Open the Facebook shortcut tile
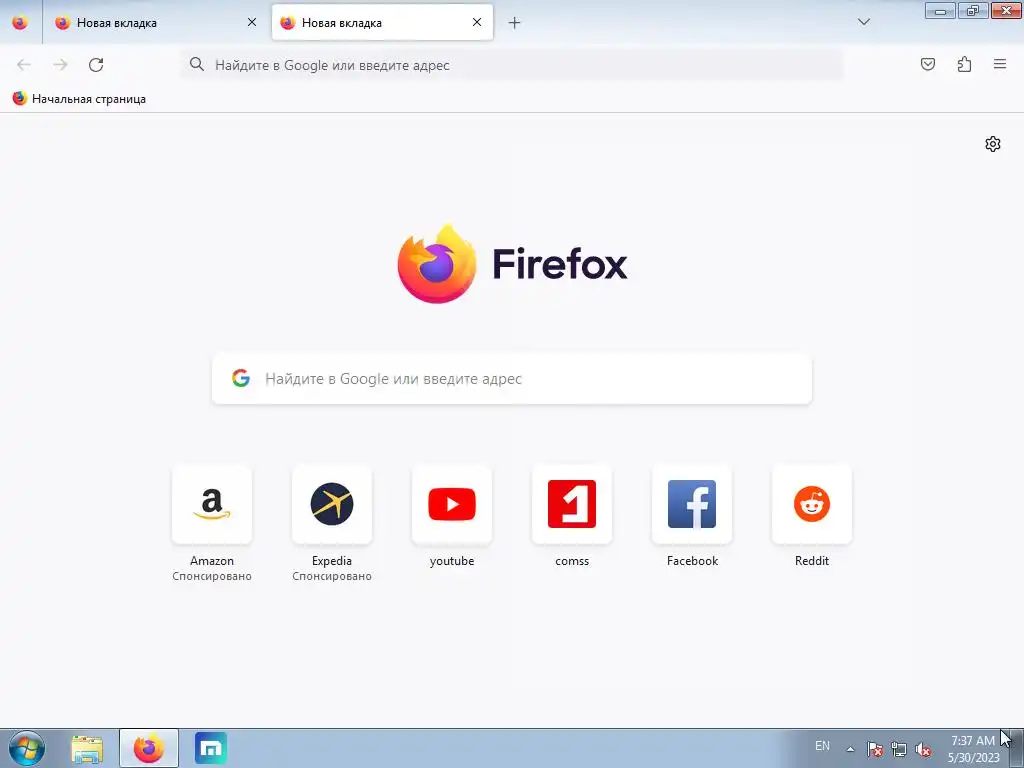The image size is (1024, 768). [x=692, y=504]
